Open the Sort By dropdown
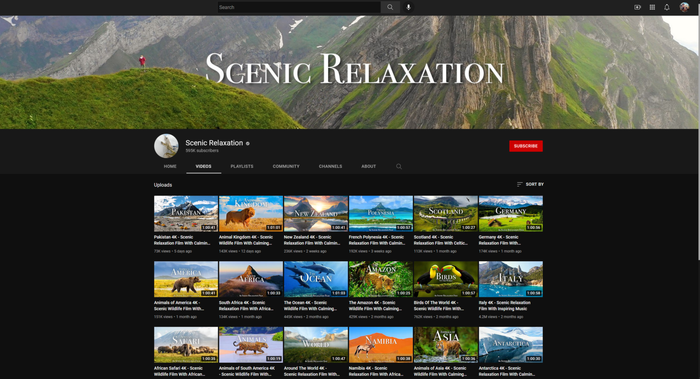The height and width of the screenshot is (379, 700). tap(530, 184)
